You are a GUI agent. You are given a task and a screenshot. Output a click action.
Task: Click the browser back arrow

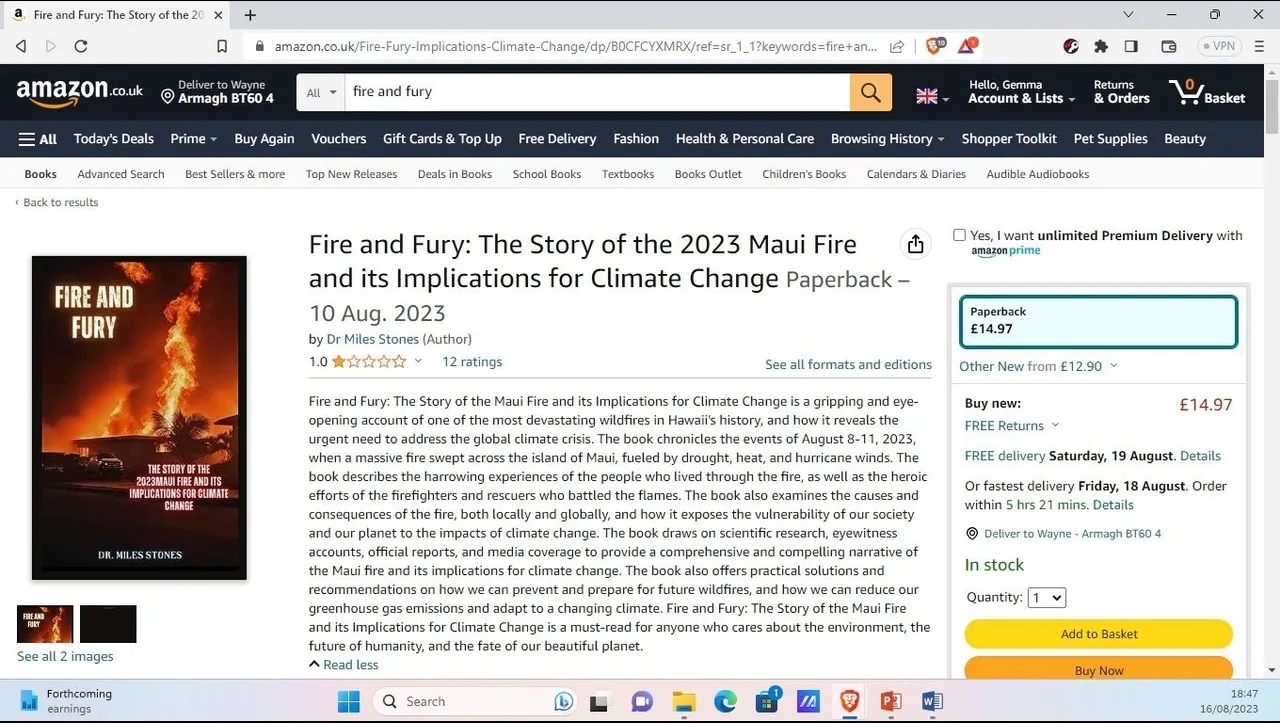click(21, 46)
